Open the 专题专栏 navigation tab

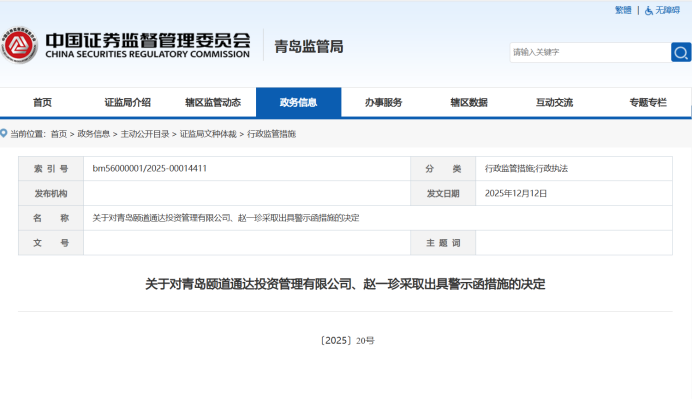[647, 103]
